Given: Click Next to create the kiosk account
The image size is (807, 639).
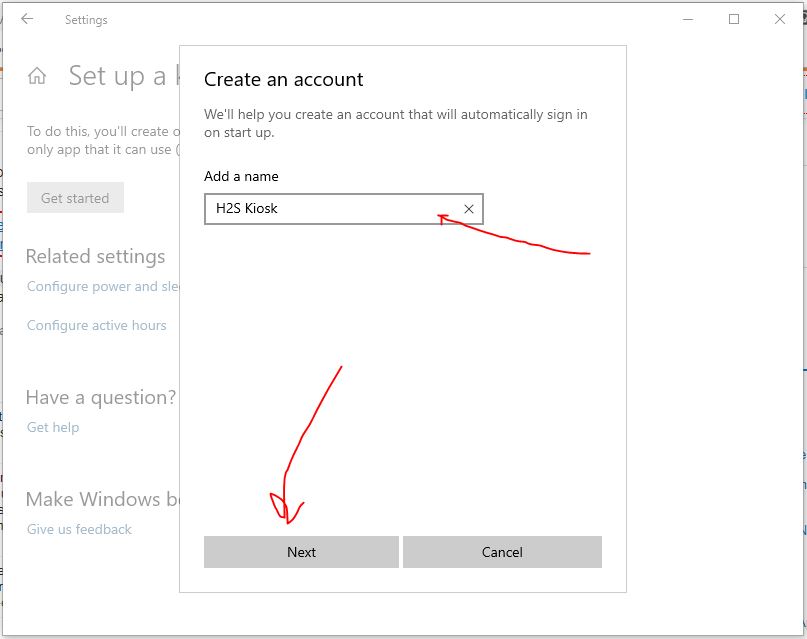Looking at the screenshot, I should pos(301,551).
